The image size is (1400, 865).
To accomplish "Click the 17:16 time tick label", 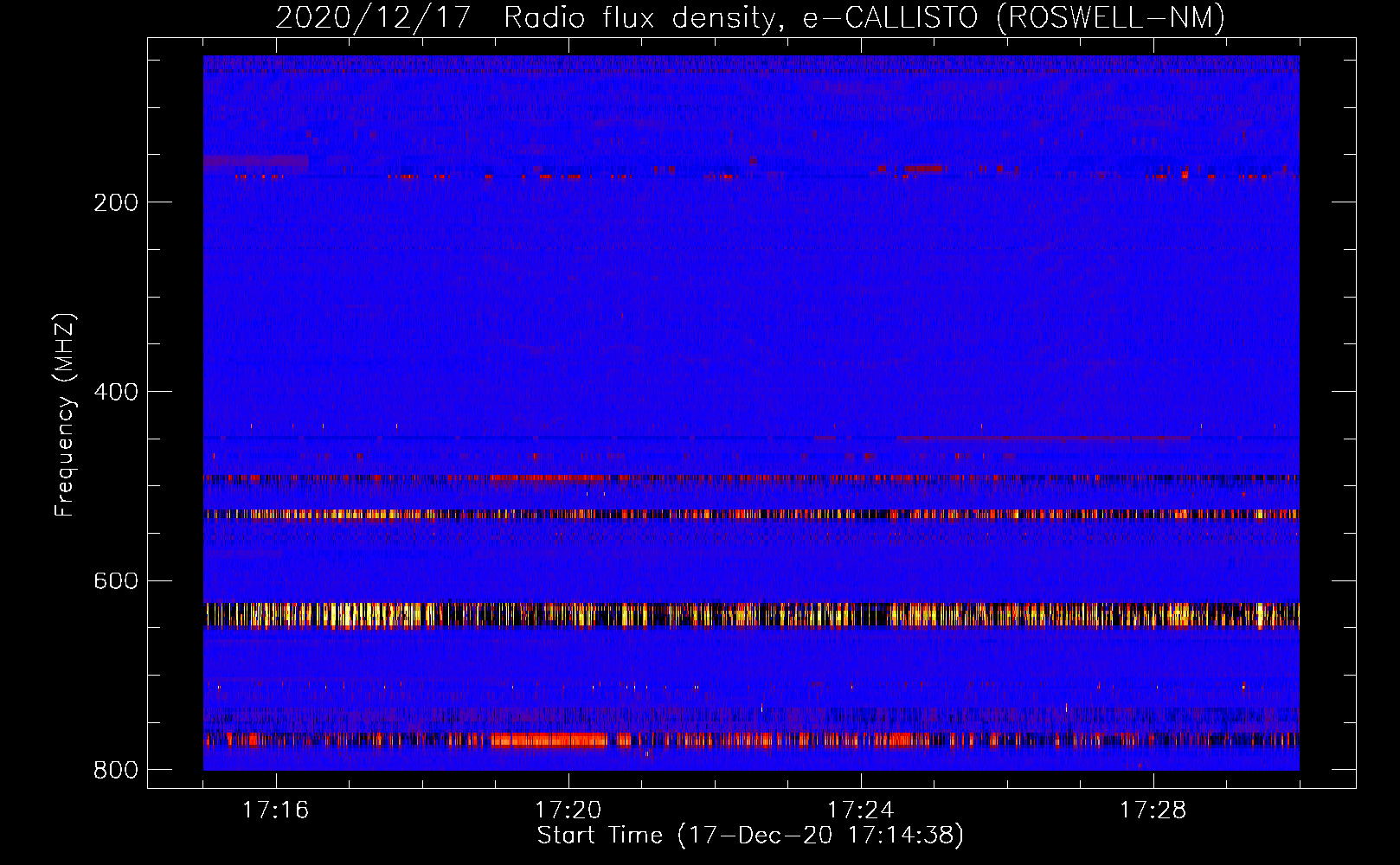I will [x=276, y=810].
